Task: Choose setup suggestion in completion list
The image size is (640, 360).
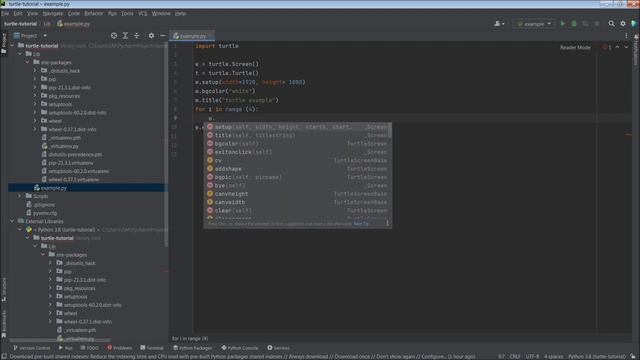Action: click(297, 127)
